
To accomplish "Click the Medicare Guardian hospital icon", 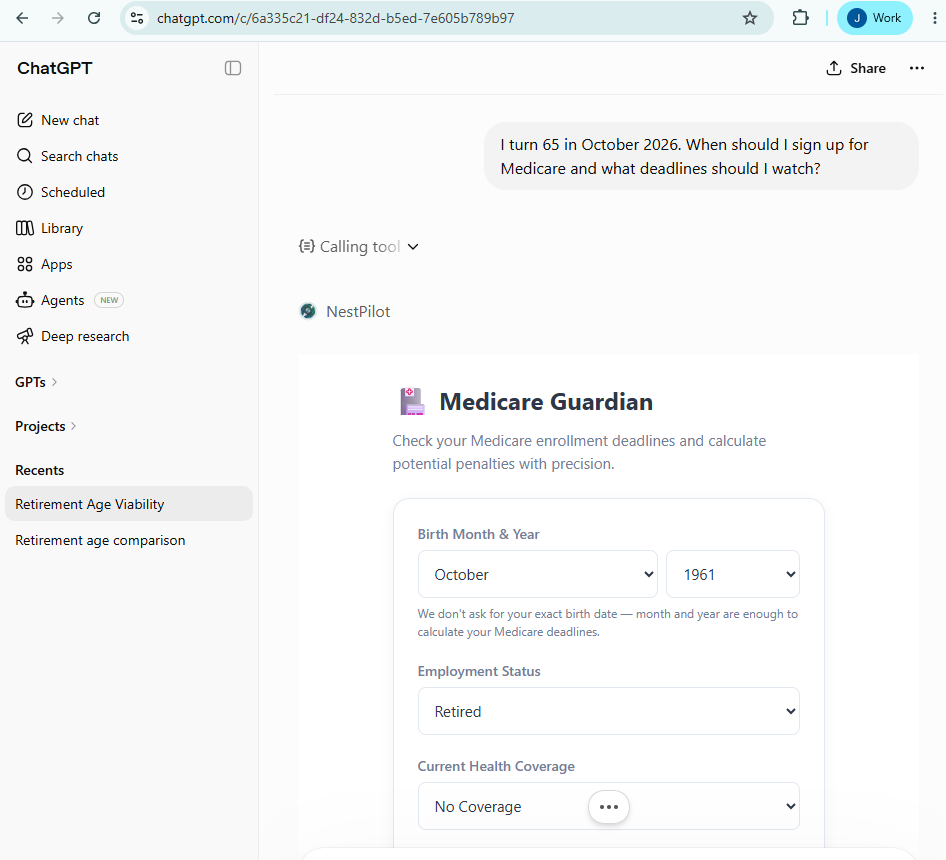I will 412,401.
